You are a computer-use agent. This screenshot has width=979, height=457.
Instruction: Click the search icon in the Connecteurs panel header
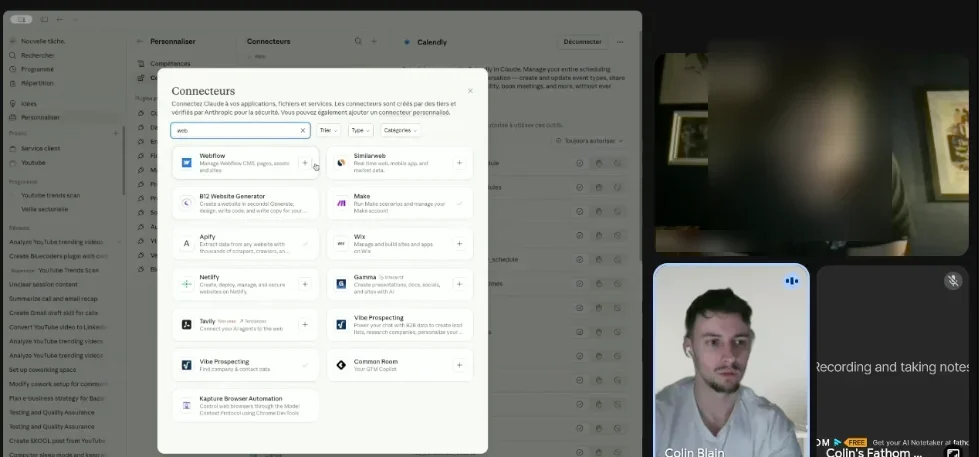point(358,41)
